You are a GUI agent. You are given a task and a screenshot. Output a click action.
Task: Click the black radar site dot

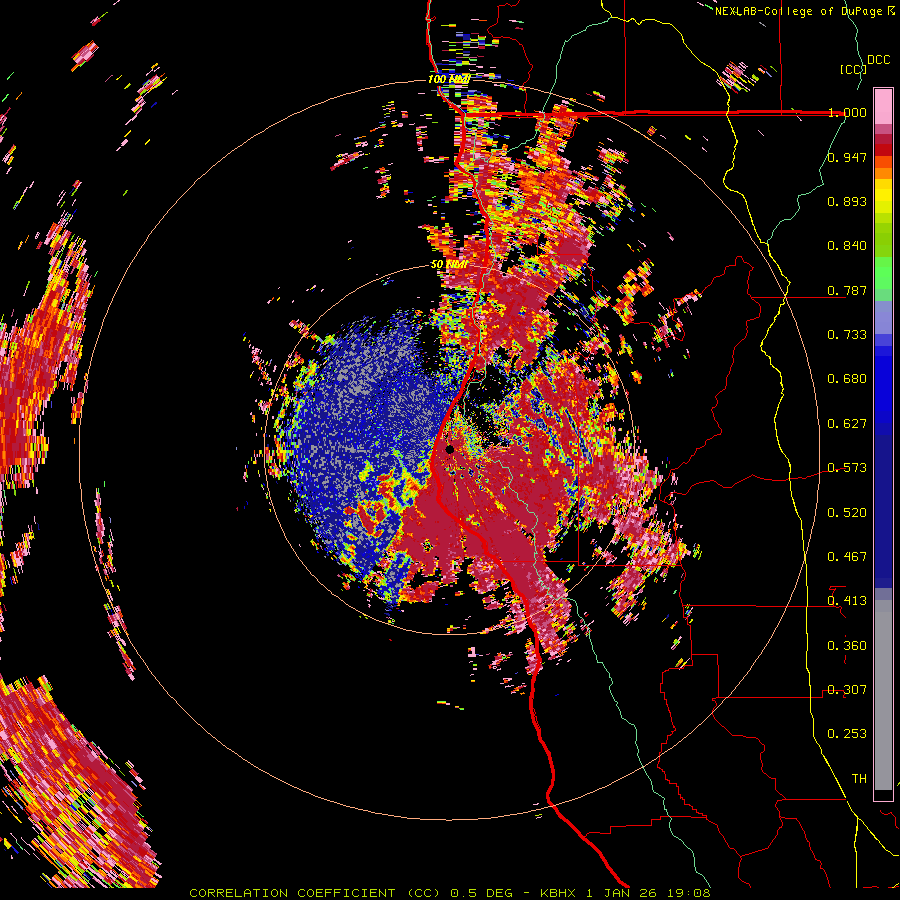[x=450, y=449]
